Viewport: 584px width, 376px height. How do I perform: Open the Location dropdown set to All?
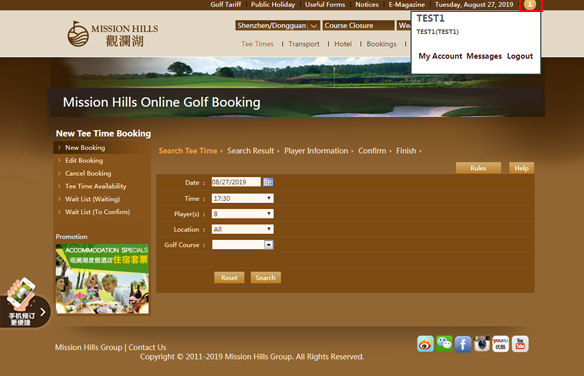242,229
